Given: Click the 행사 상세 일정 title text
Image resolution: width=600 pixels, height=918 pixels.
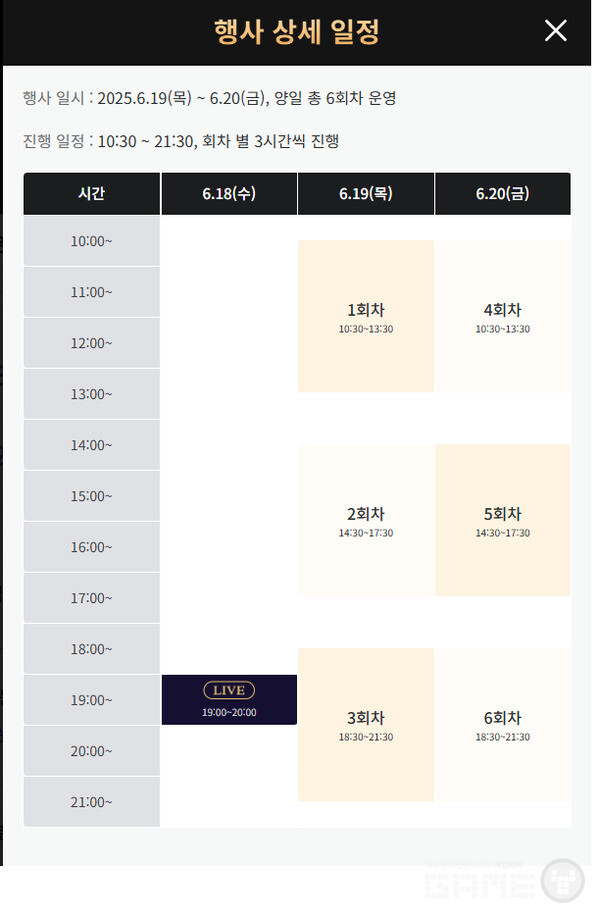Looking at the screenshot, I should 297,31.
